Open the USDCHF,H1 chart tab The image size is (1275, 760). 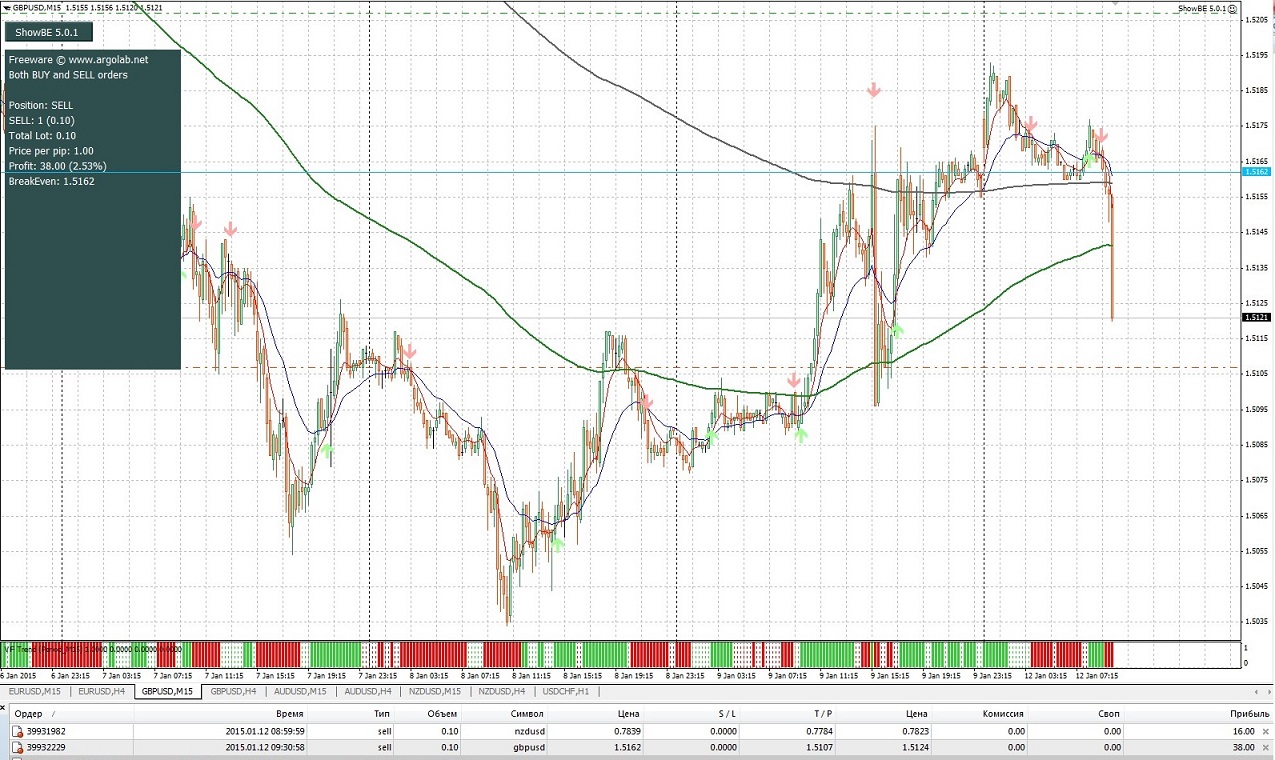coord(568,691)
